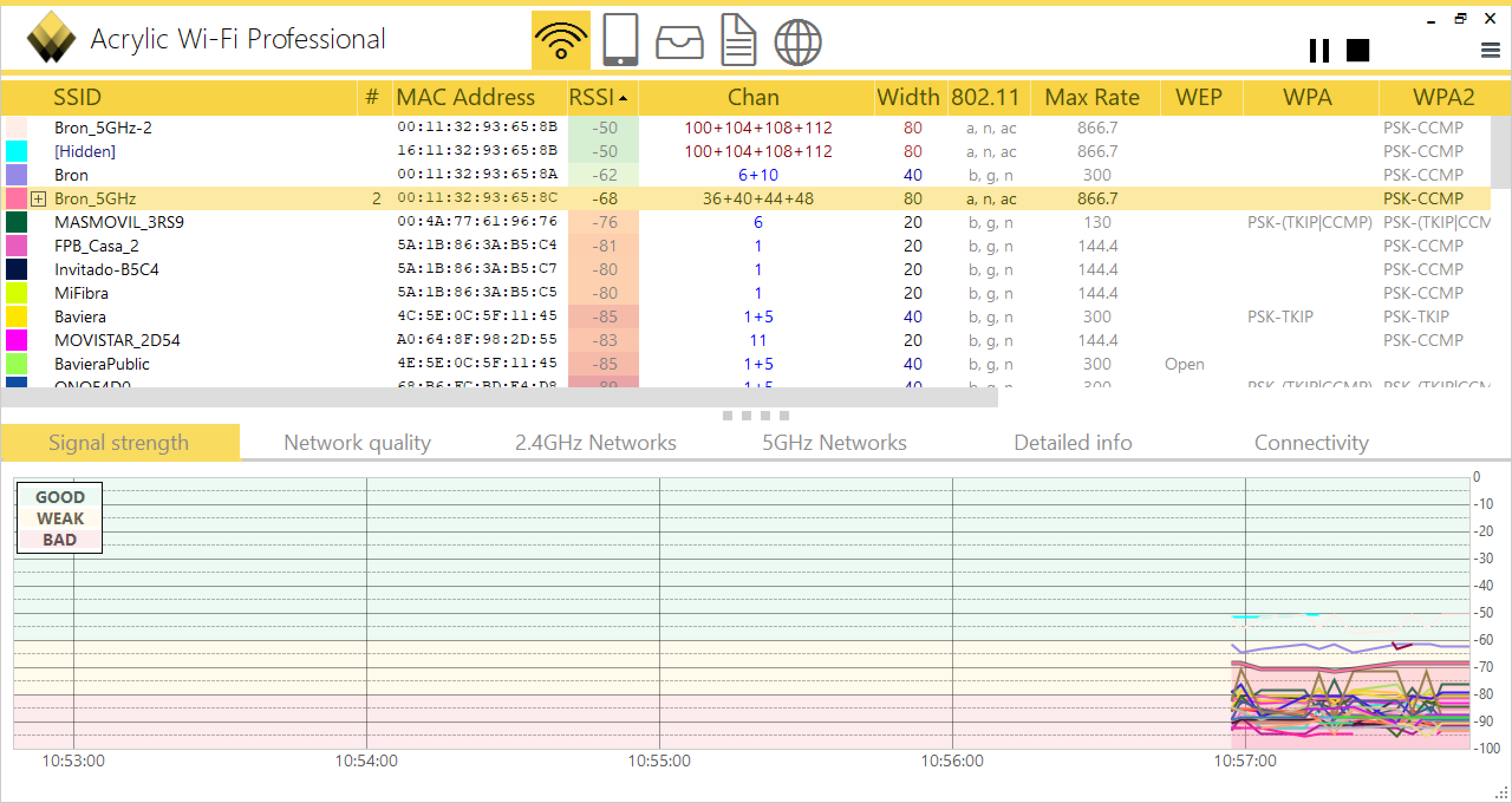Click the cyan swatch for Hidden network
Viewport: 1512px width, 803px height.
click(17, 151)
